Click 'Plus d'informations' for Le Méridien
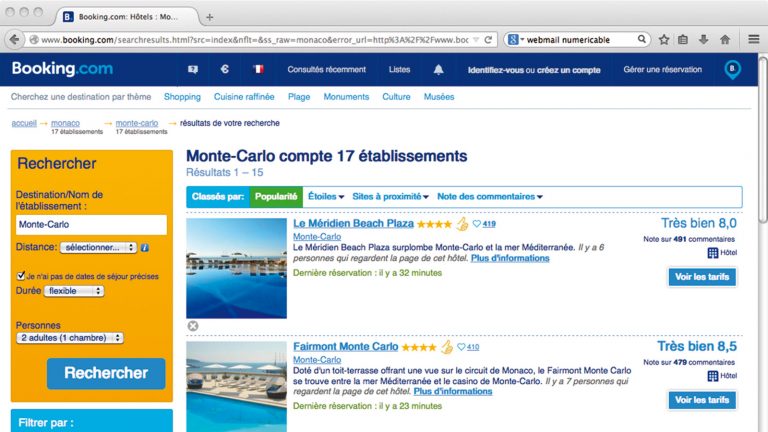768x432 pixels. [x=510, y=258]
